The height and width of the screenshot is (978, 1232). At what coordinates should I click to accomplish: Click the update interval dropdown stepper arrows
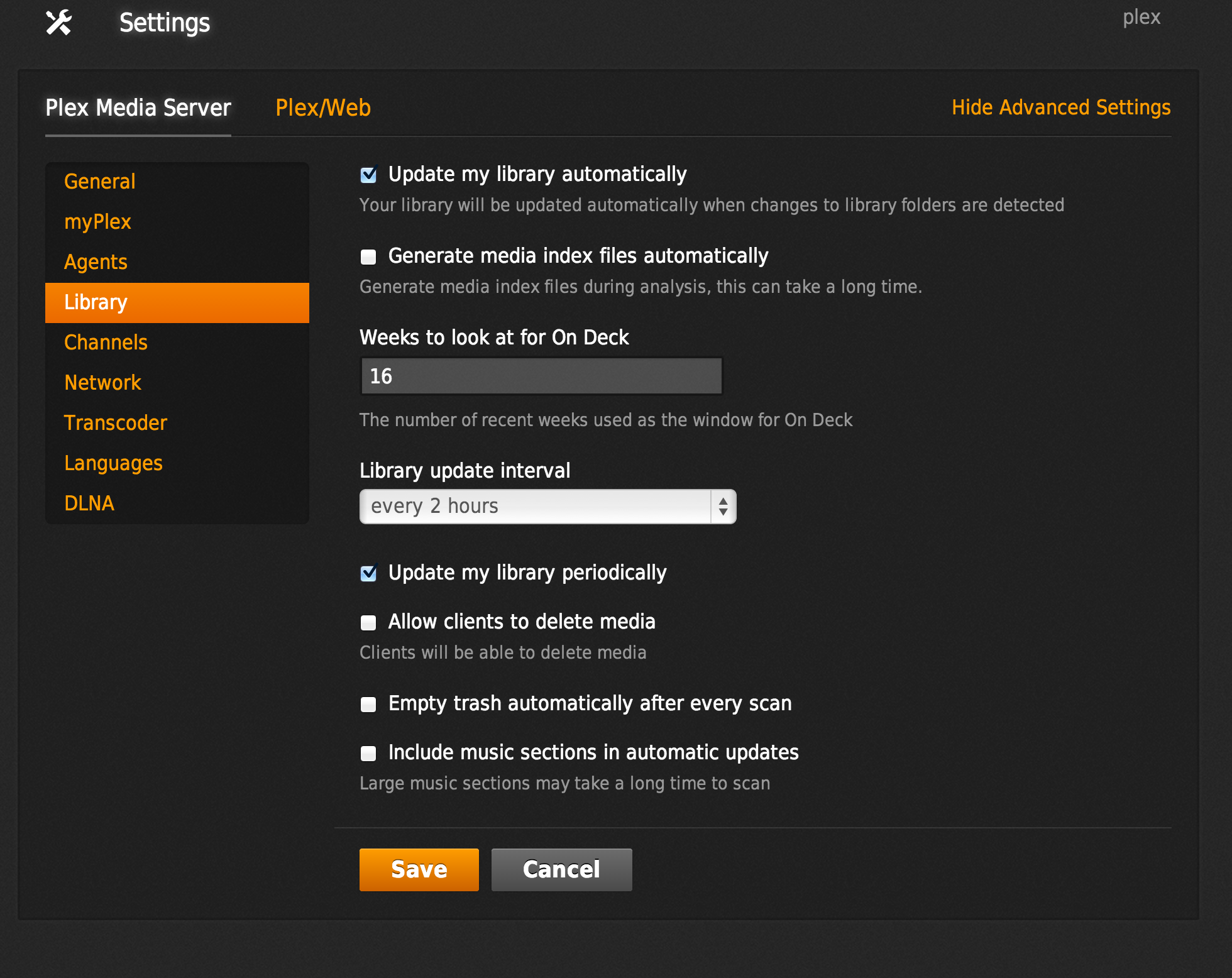pos(723,507)
